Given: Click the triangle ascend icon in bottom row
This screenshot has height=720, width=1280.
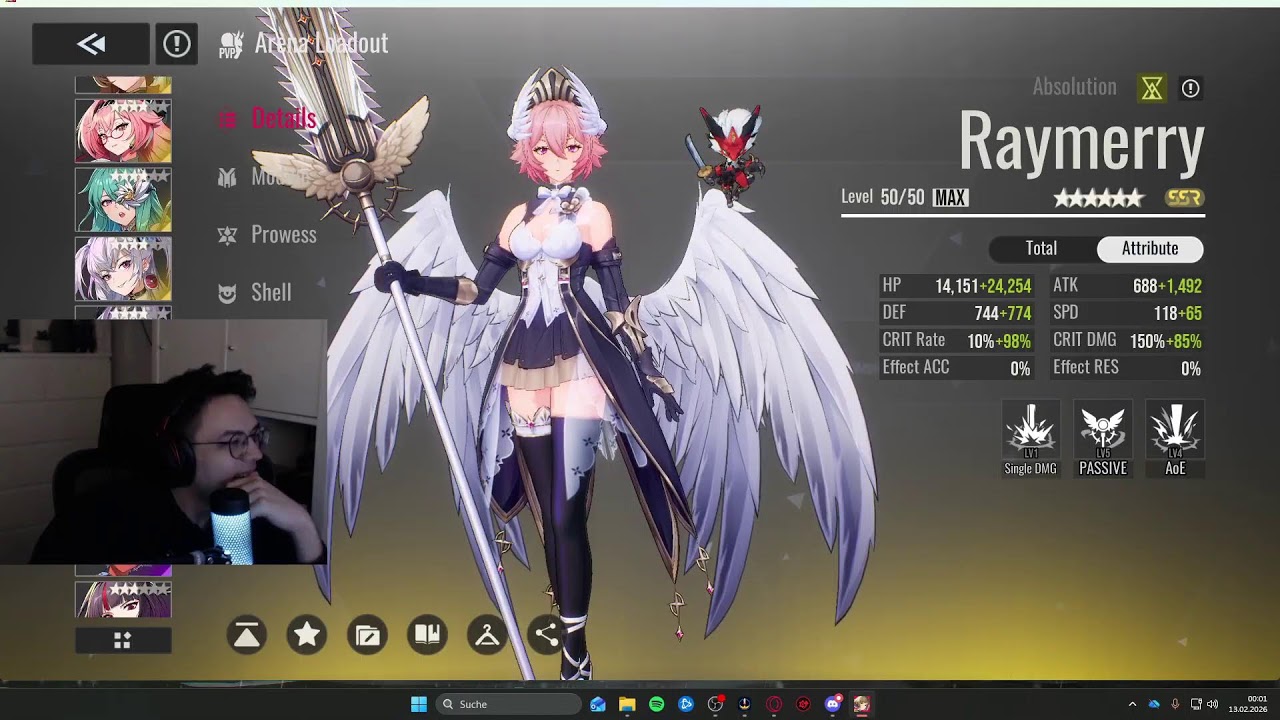Looking at the screenshot, I should click(x=247, y=634).
